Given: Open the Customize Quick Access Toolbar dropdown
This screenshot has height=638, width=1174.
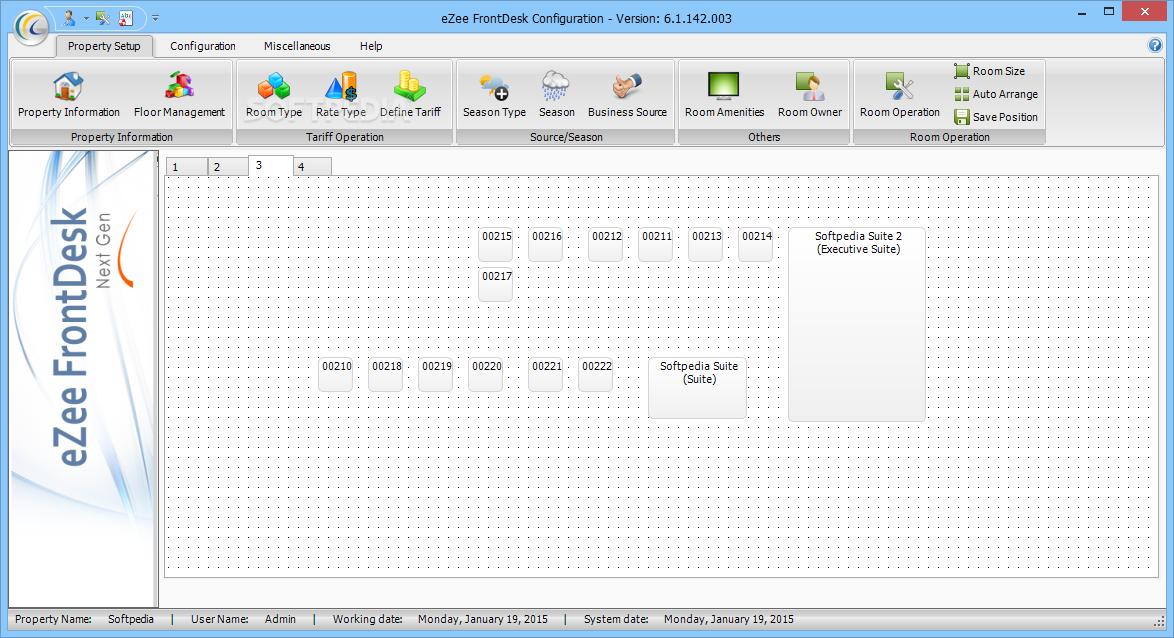Looking at the screenshot, I should pyautogui.click(x=155, y=18).
